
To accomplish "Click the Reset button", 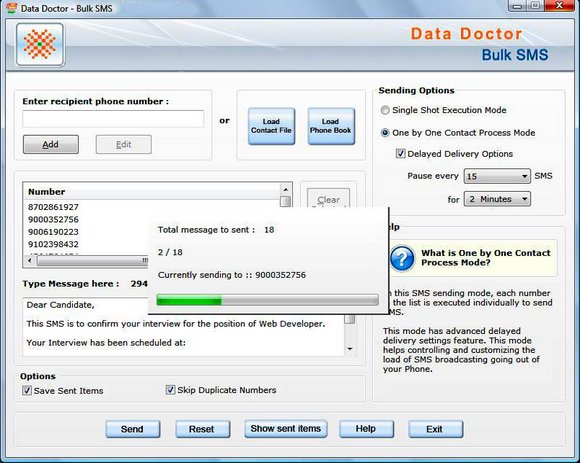I will (202, 429).
